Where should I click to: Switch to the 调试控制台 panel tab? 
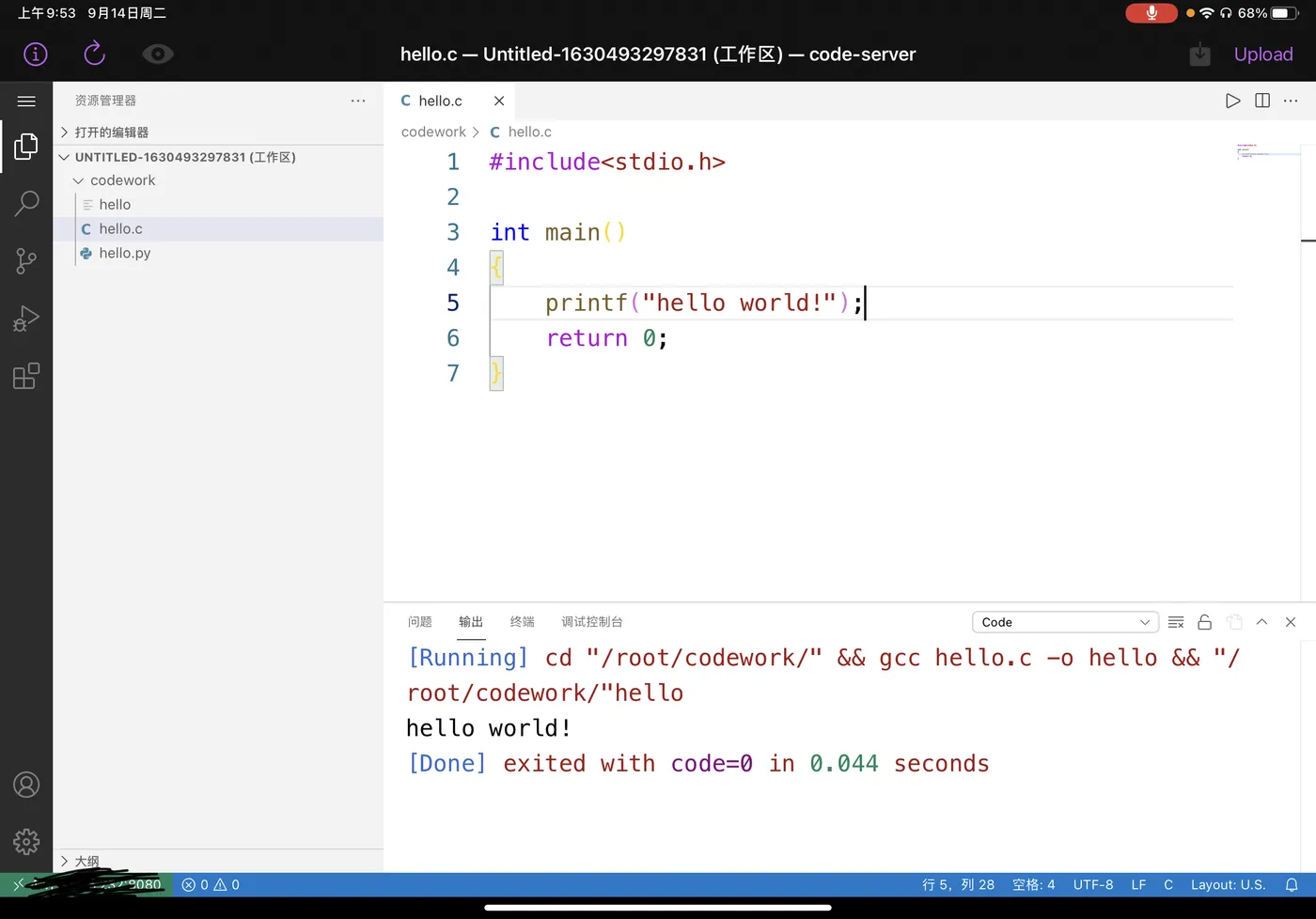tap(591, 622)
